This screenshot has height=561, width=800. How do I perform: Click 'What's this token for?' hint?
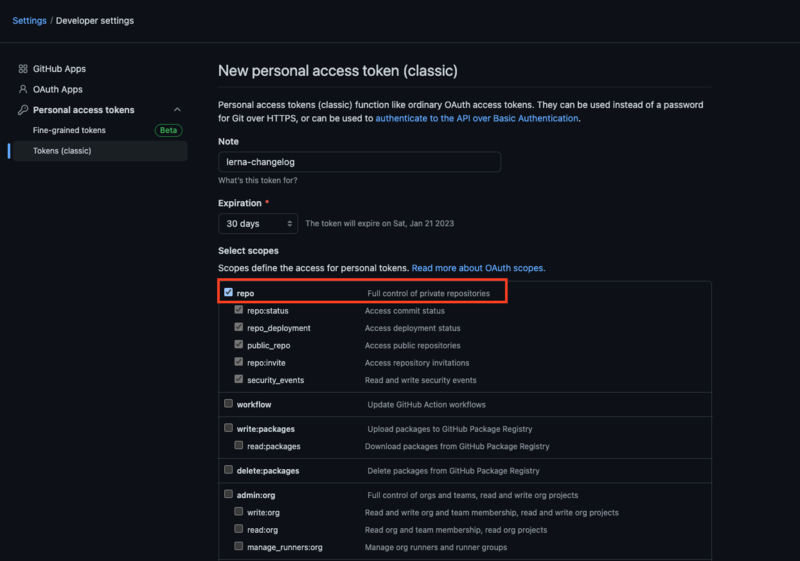click(x=258, y=181)
